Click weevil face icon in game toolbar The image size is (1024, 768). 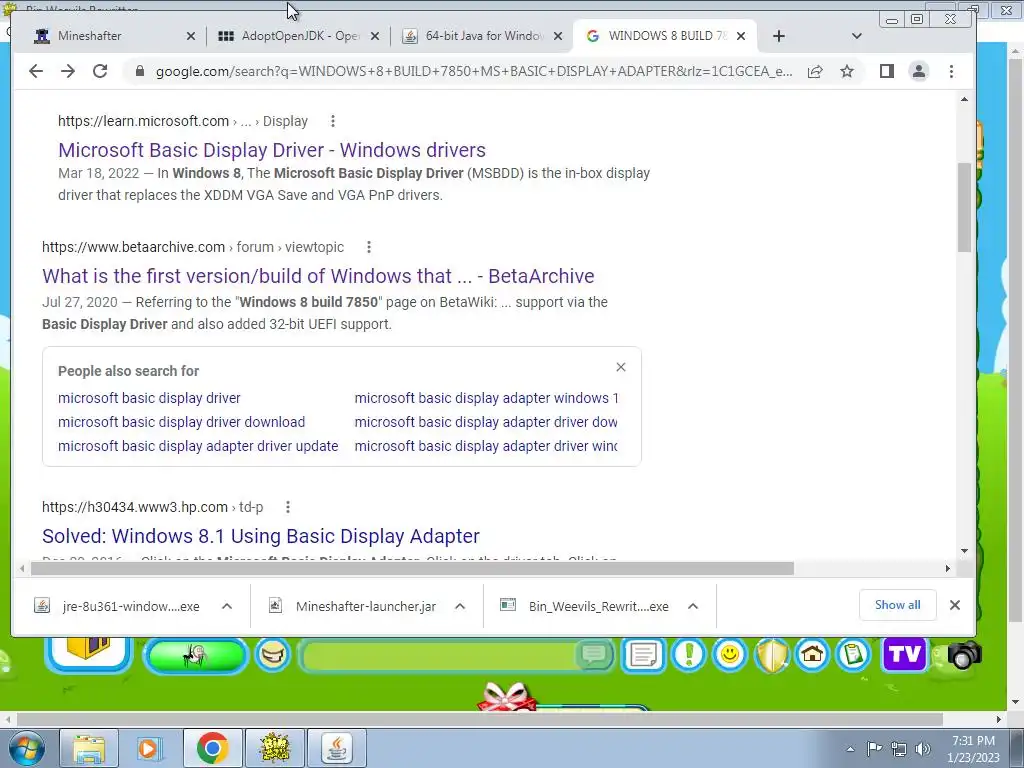coord(273,654)
